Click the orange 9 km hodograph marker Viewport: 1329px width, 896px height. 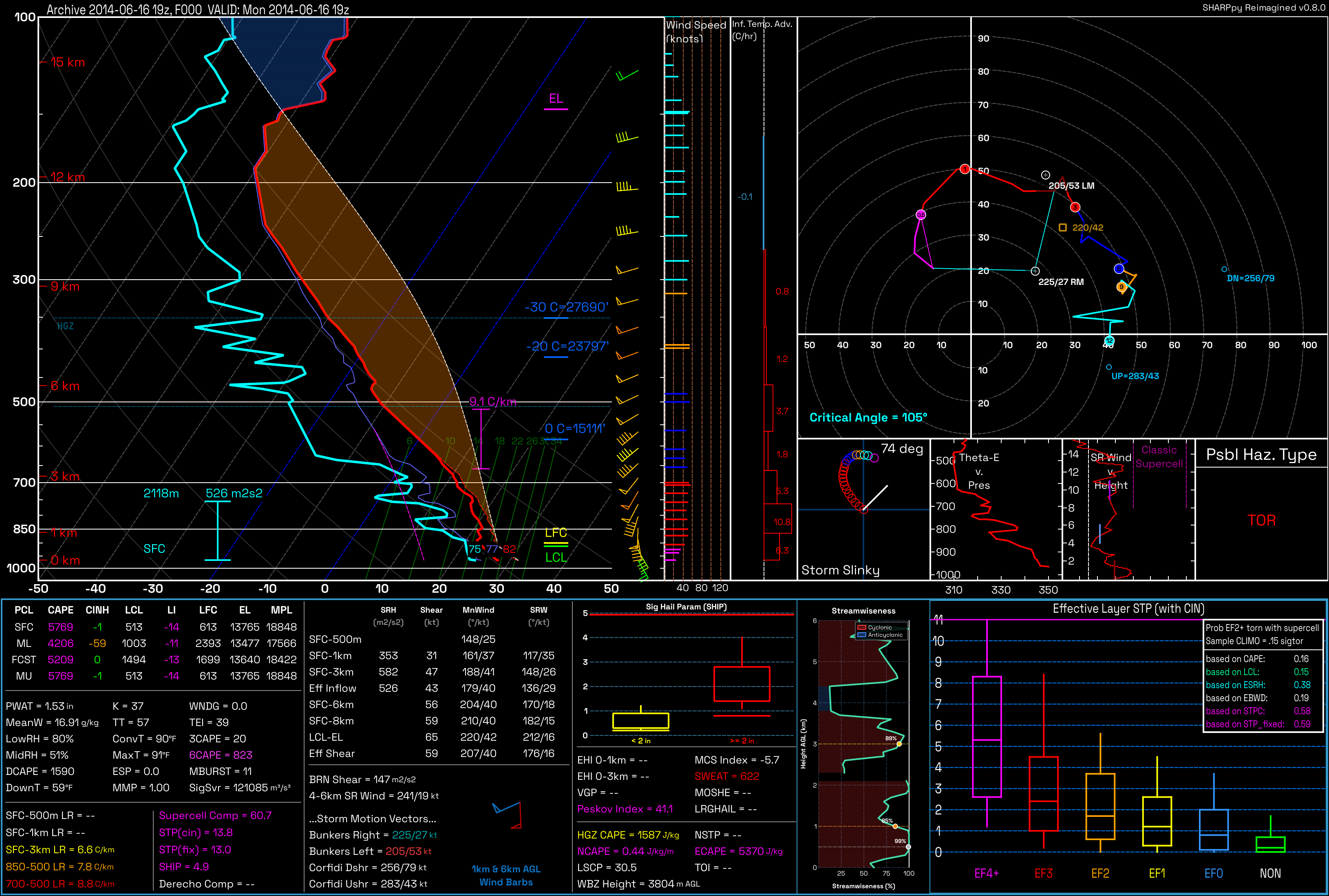point(1121,287)
